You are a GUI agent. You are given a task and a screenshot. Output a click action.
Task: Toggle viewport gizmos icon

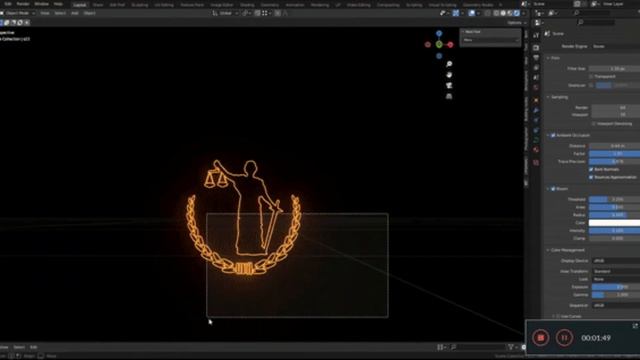(x=456, y=13)
